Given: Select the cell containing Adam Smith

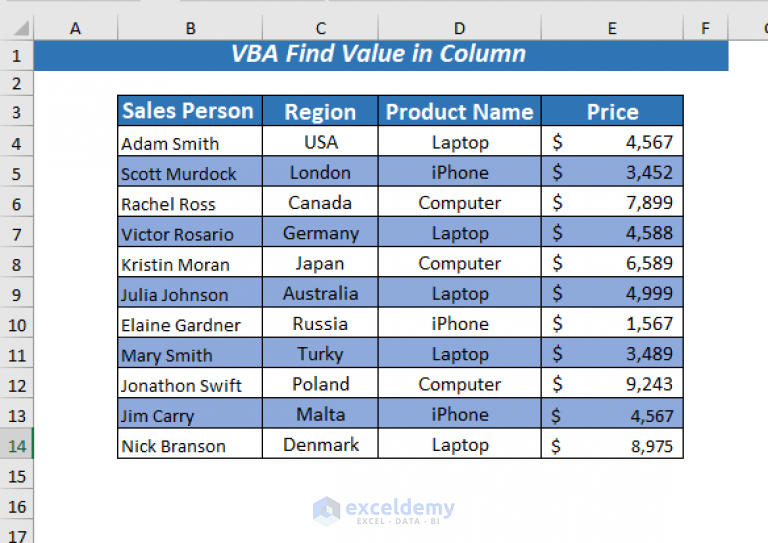Looking at the screenshot, I should 190,141.
